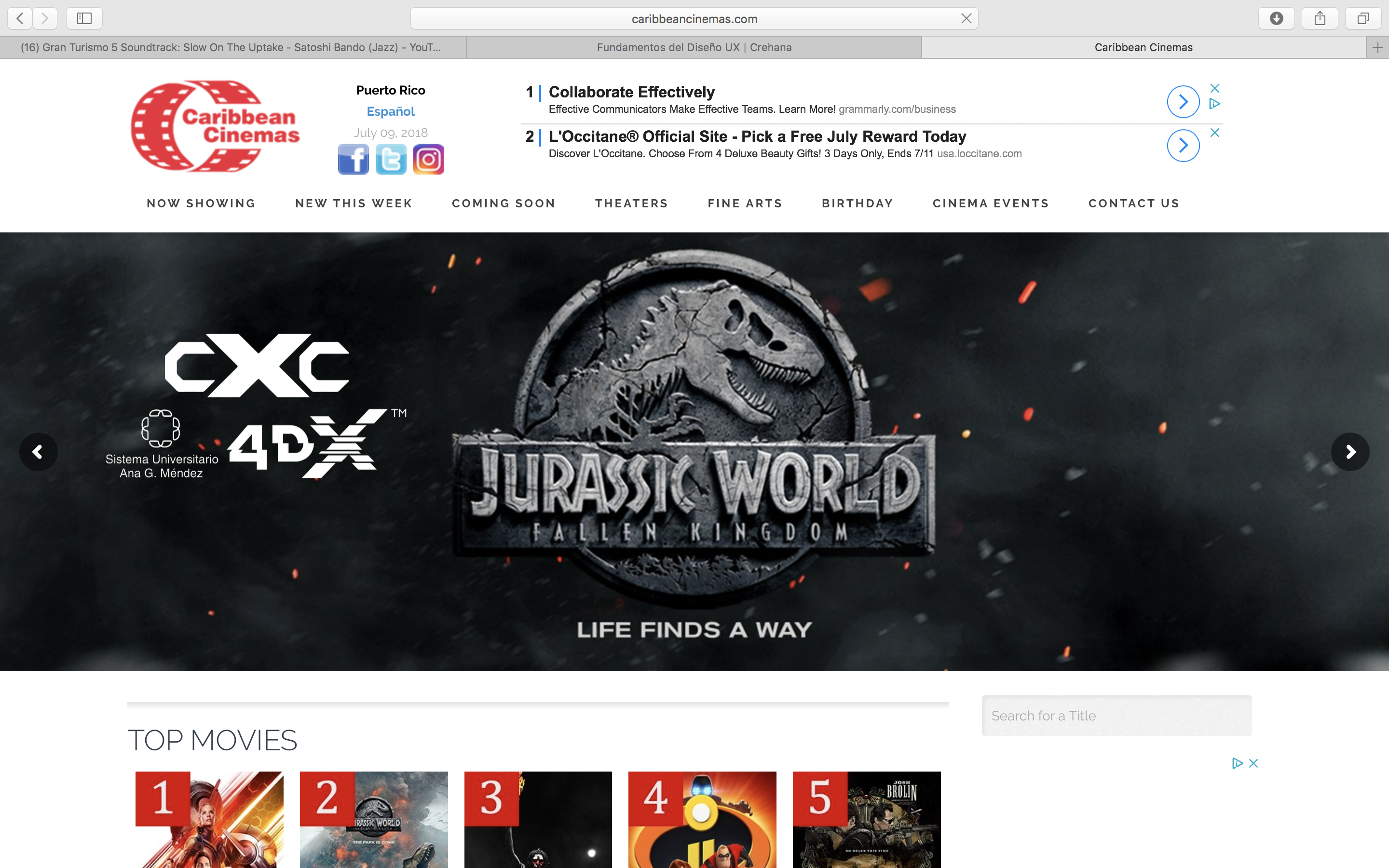1389x868 pixels.
Task: Click the Puerto Rico region label
Action: pos(390,90)
